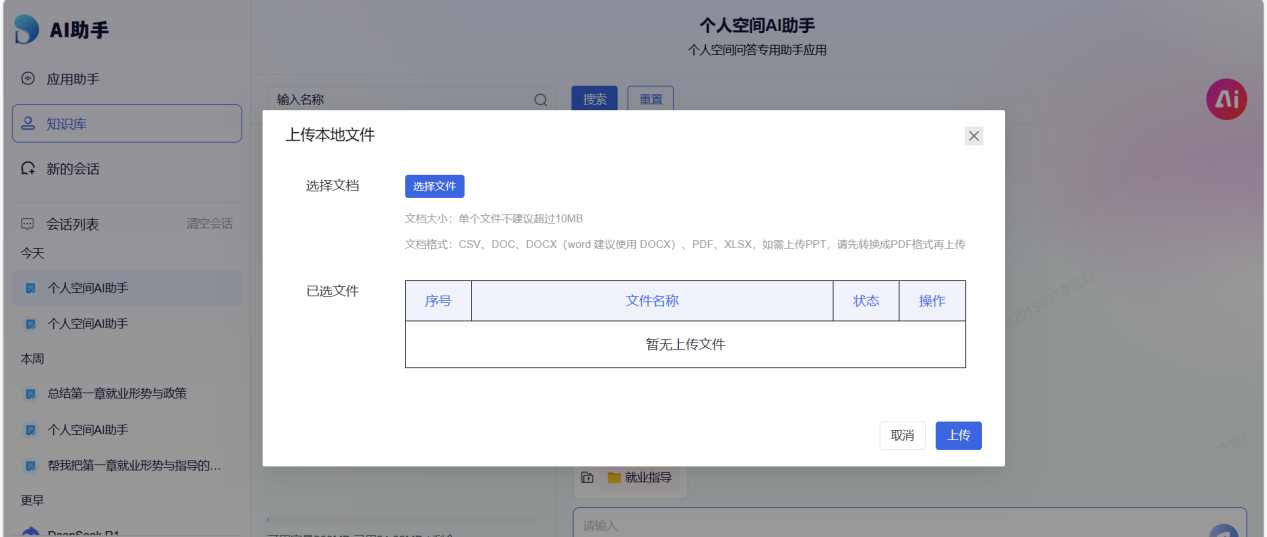The height and width of the screenshot is (537, 1267).
Task: Click the 选择文件 button in the dialog
Action: click(434, 186)
